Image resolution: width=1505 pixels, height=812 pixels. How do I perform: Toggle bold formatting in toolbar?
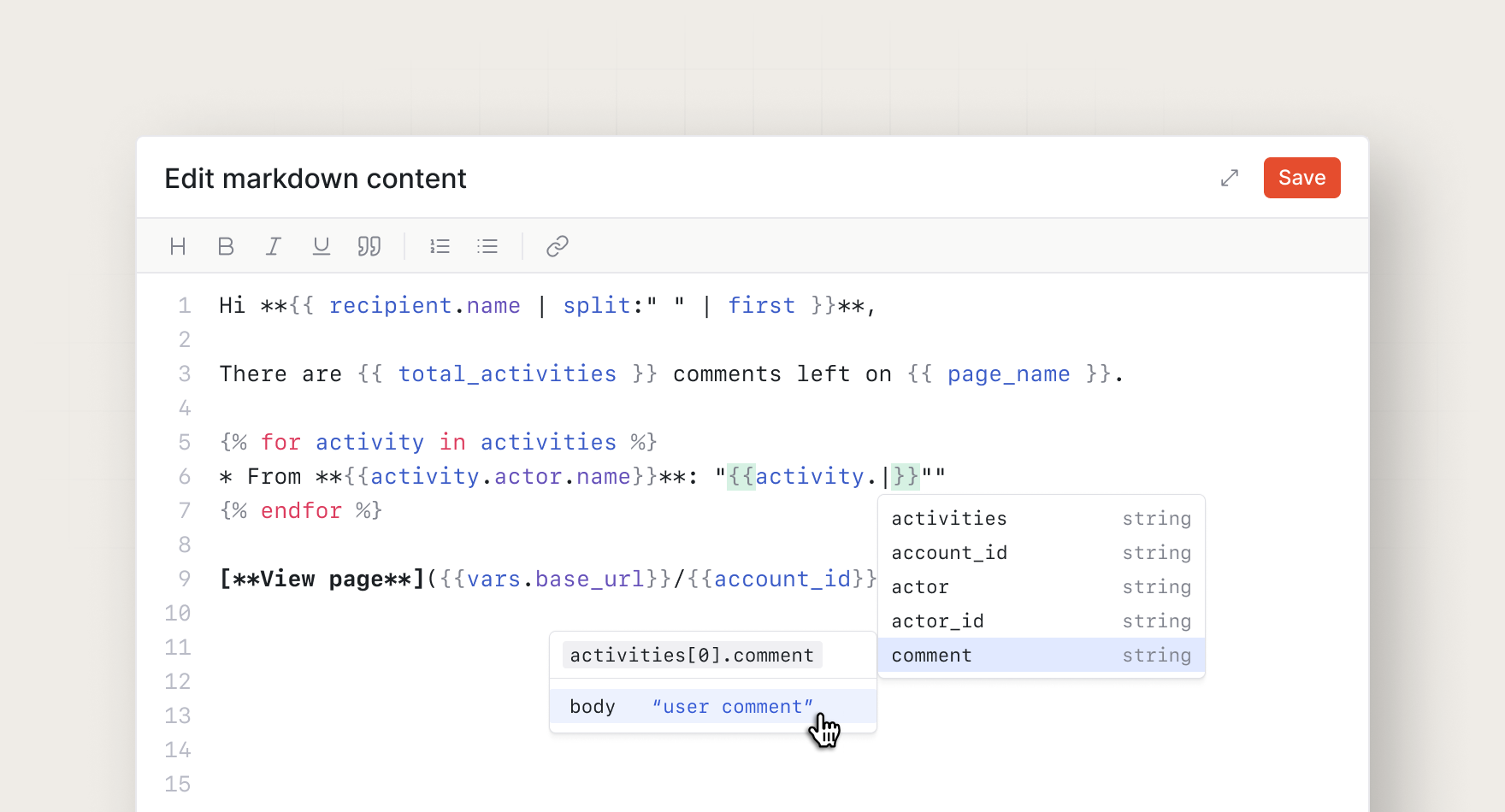(226, 247)
